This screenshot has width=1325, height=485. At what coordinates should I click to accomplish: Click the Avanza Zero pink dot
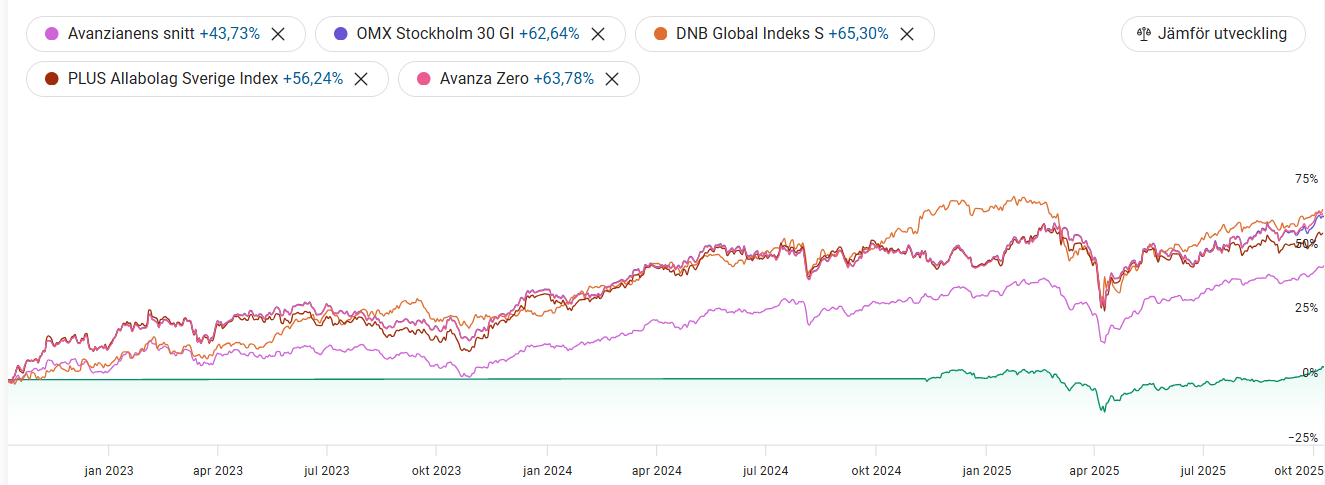coord(424,79)
